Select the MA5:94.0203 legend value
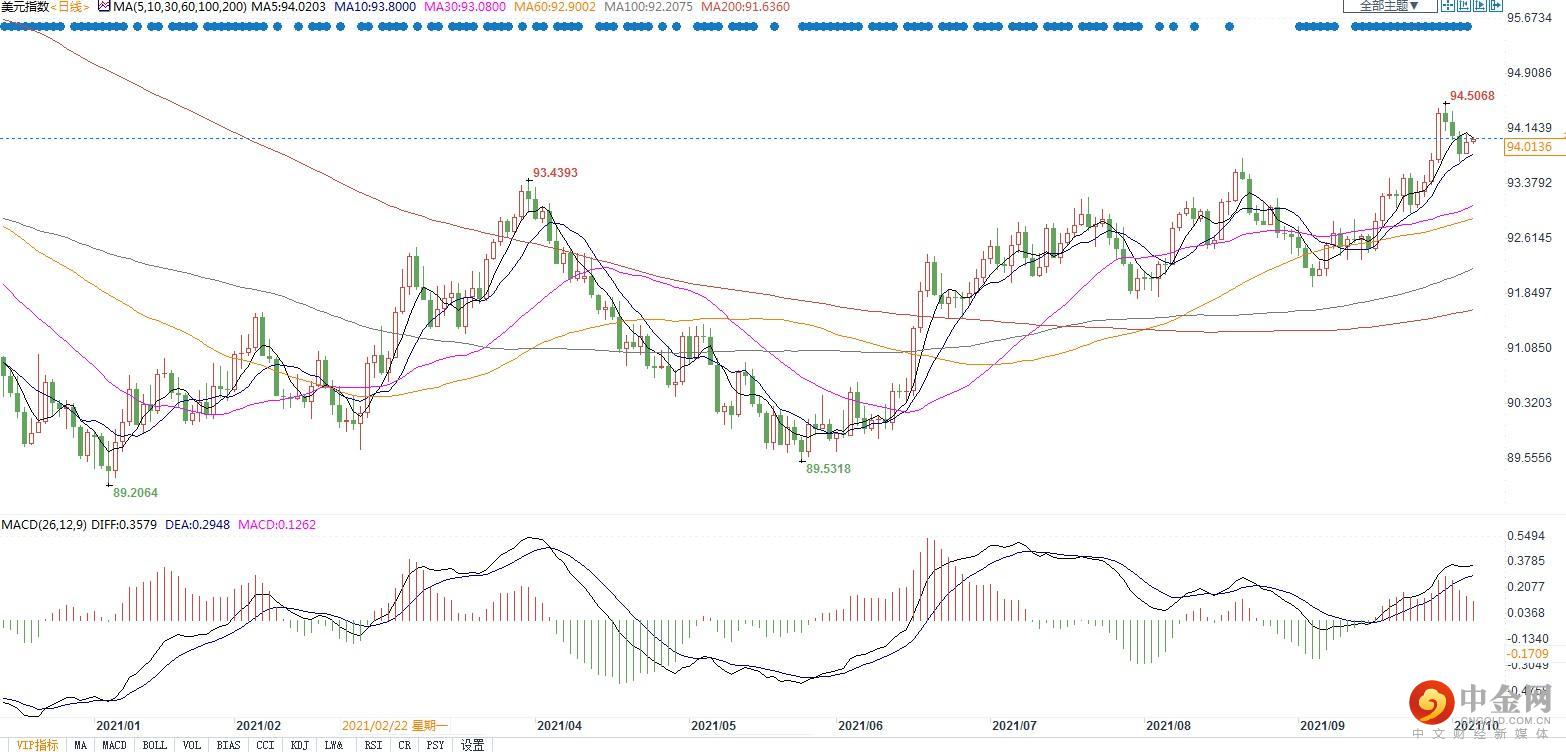This screenshot has height=752, width=1566. 288,6
